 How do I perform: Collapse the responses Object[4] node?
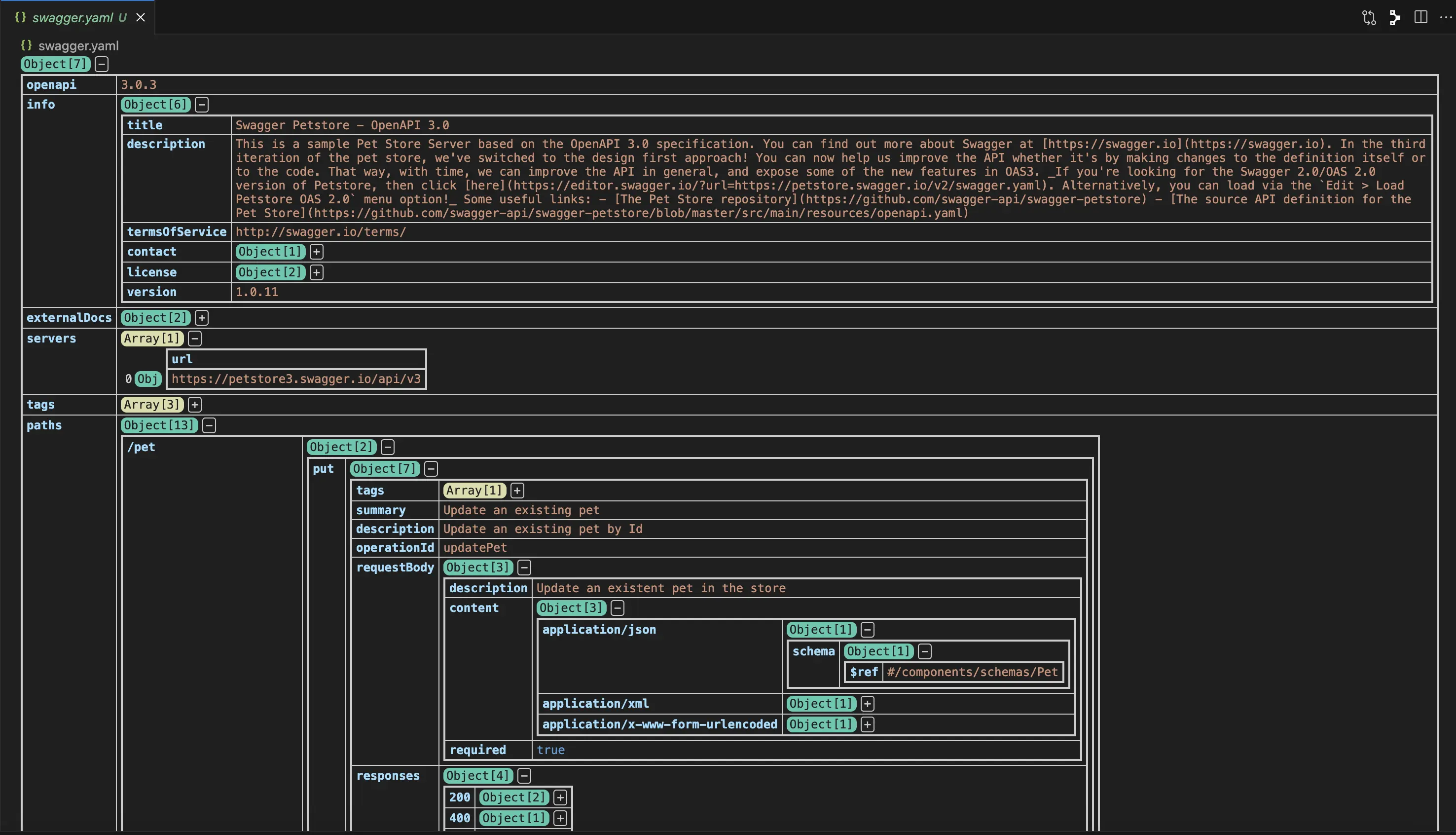coord(524,775)
